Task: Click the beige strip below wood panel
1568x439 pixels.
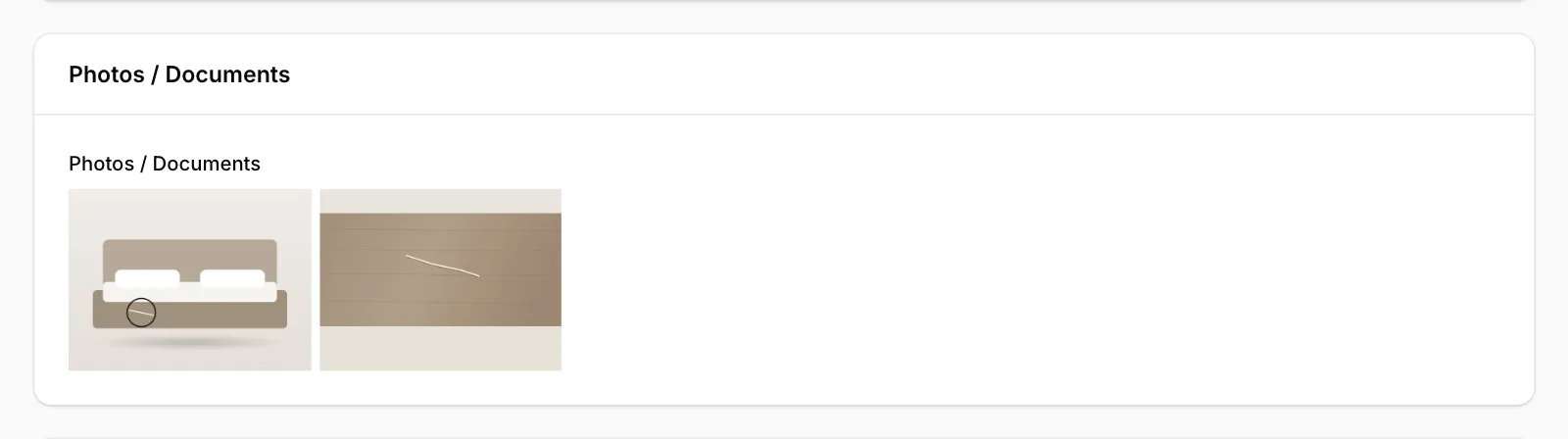Action: (440, 348)
